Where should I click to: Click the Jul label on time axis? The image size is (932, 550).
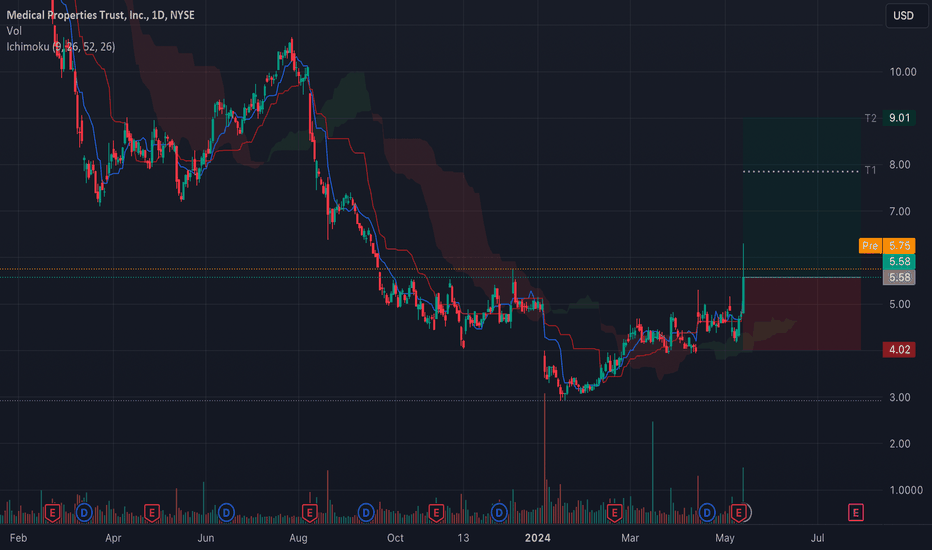pyautogui.click(x=818, y=538)
